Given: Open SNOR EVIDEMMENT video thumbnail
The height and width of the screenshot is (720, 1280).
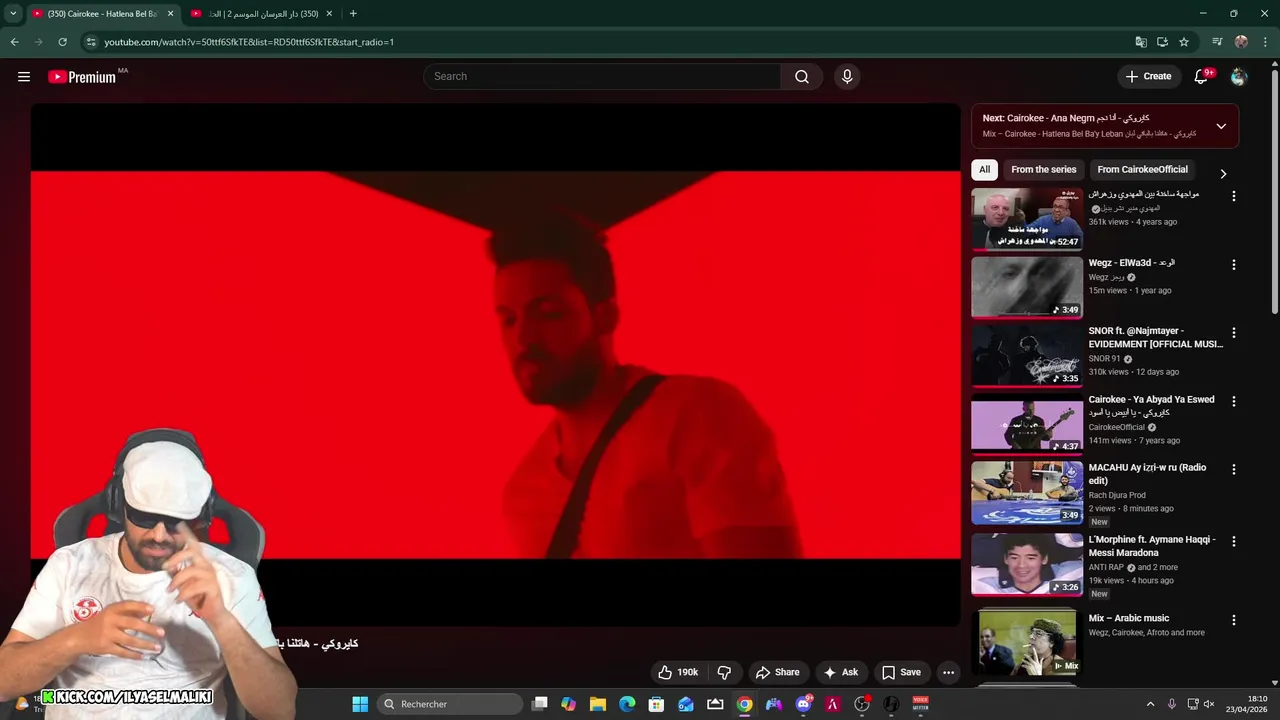Looking at the screenshot, I should pyautogui.click(x=1027, y=355).
